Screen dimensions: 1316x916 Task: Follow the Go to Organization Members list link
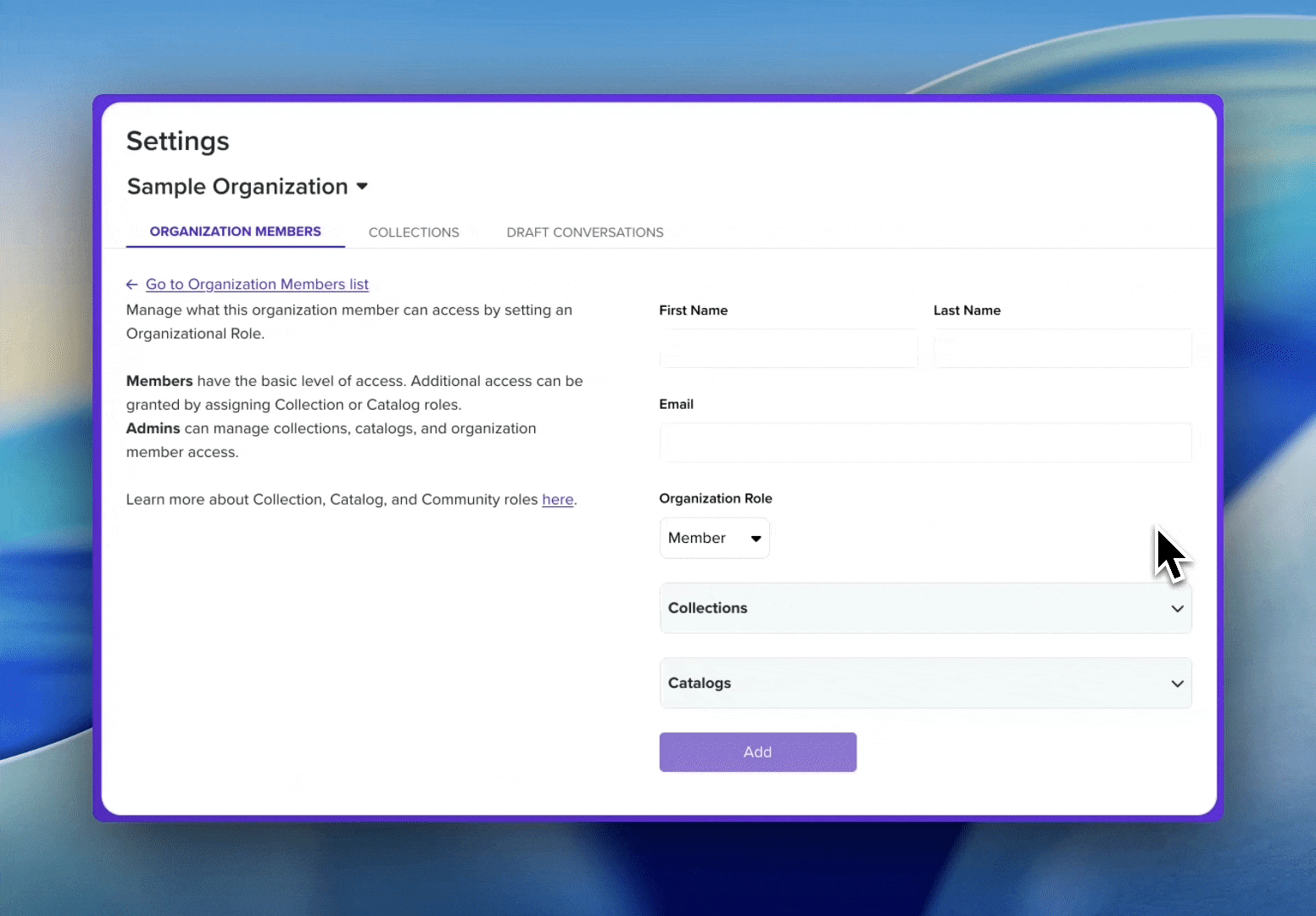[257, 285]
